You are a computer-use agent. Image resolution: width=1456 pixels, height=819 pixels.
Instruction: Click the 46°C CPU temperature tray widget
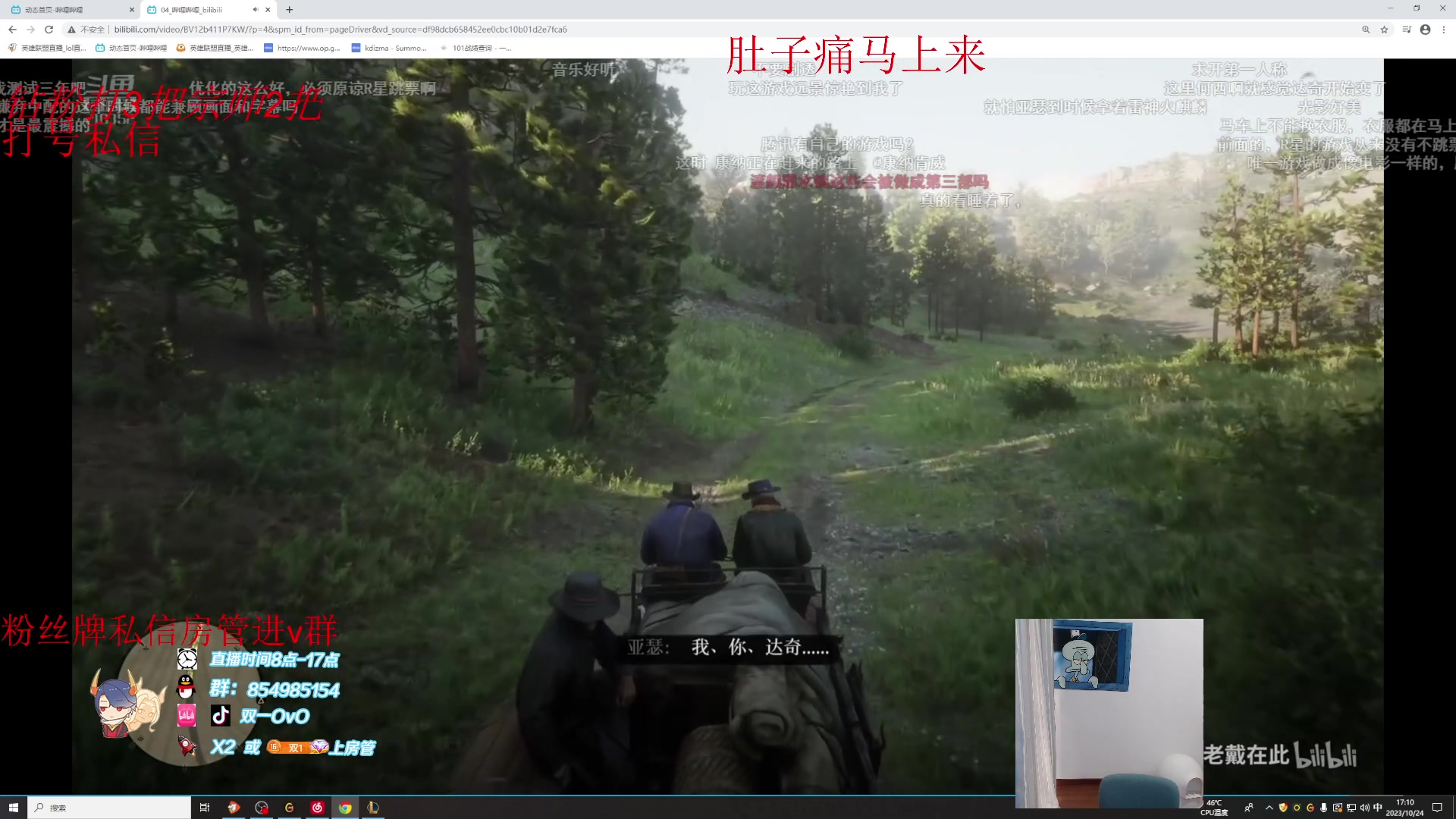(x=1214, y=808)
